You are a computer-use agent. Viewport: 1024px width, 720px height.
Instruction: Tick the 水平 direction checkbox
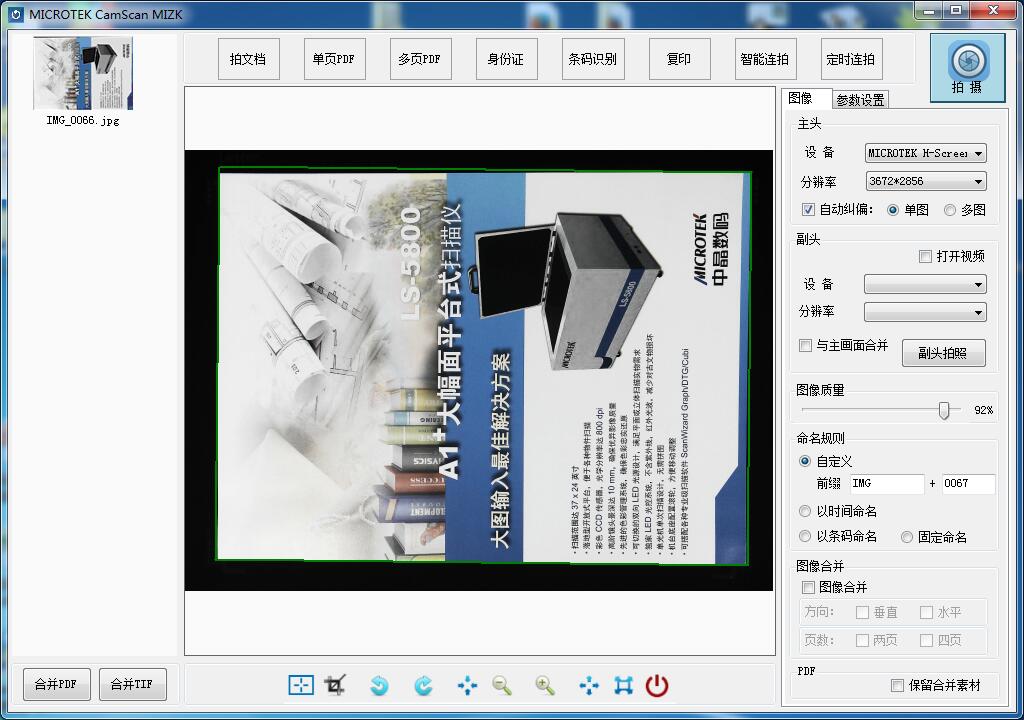[926, 612]
